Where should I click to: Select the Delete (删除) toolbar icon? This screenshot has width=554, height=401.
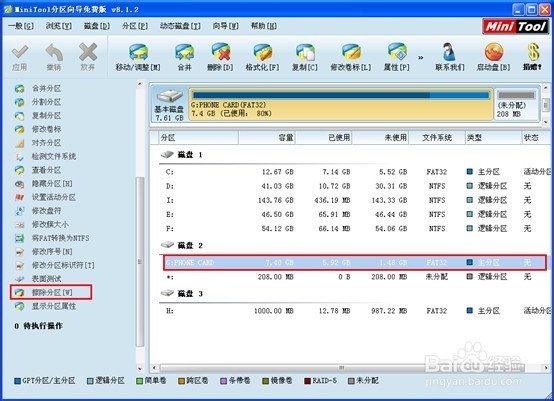pos(220,52)
